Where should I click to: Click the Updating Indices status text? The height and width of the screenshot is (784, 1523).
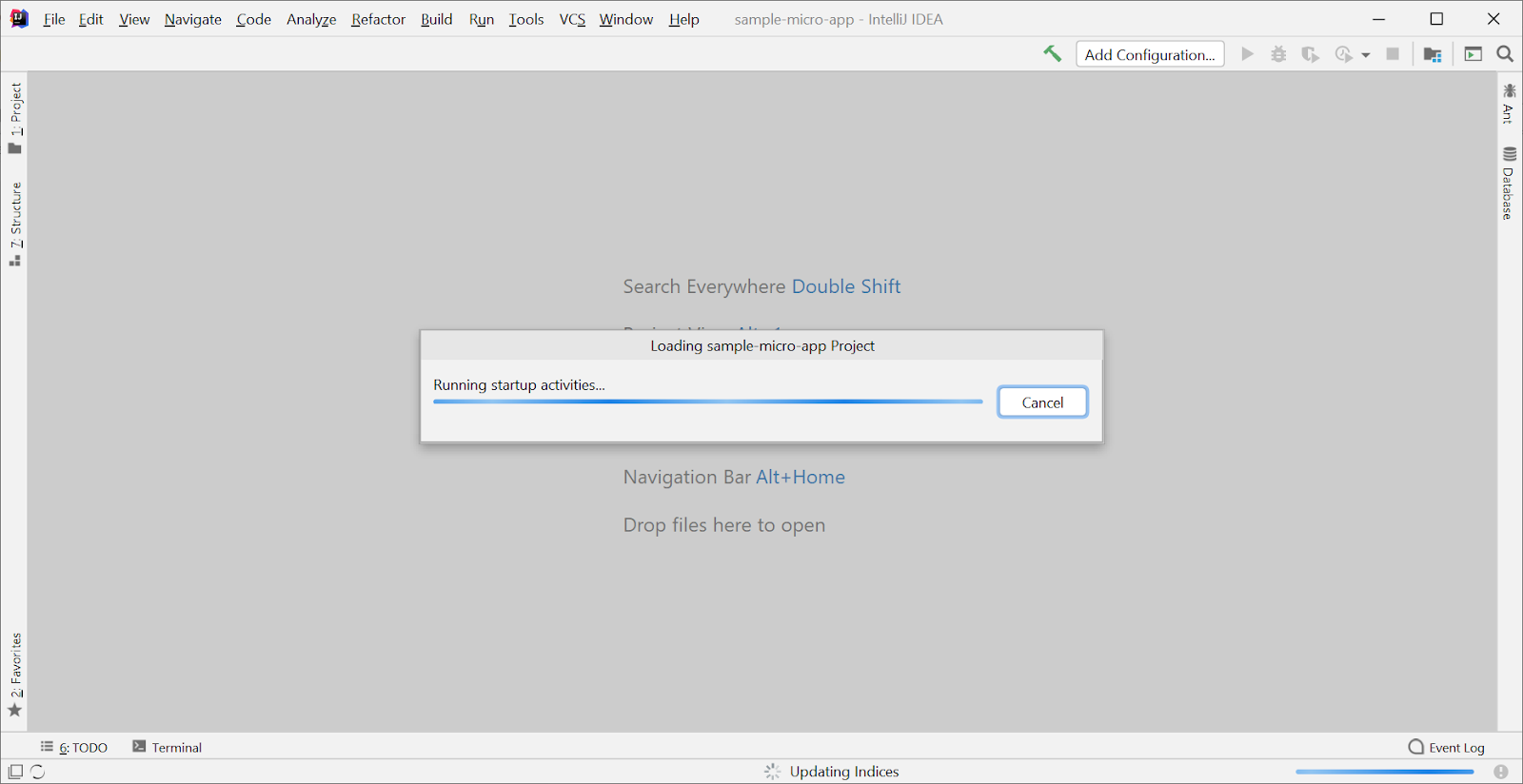point(844,772)
